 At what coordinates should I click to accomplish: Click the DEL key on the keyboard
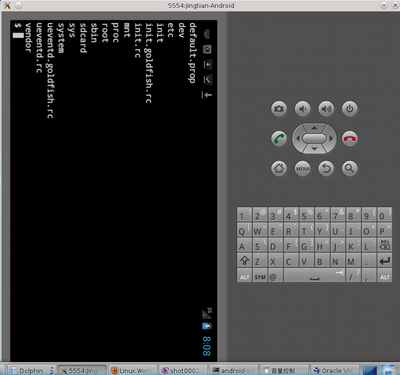coord(385,245)
